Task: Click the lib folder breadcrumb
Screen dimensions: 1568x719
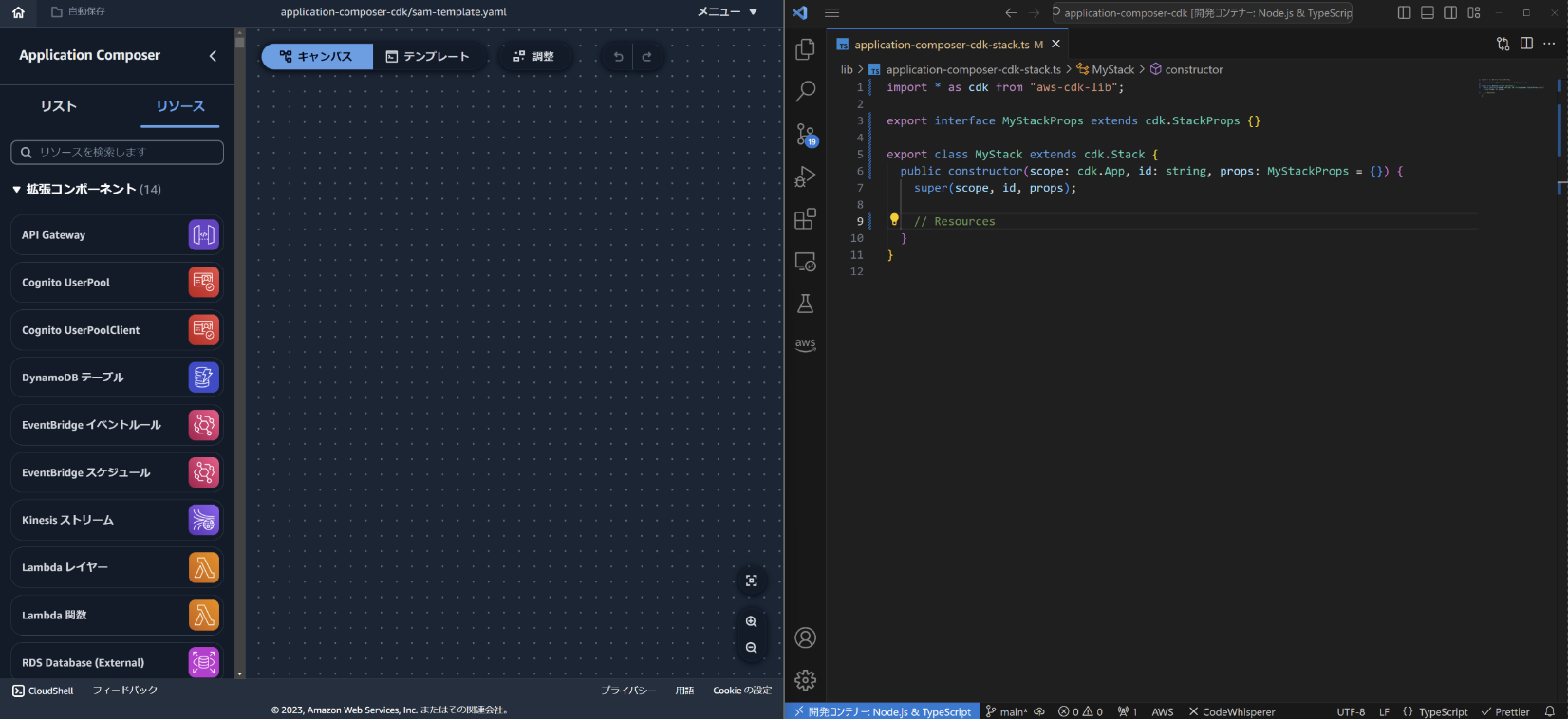Action: coord(847,69)
